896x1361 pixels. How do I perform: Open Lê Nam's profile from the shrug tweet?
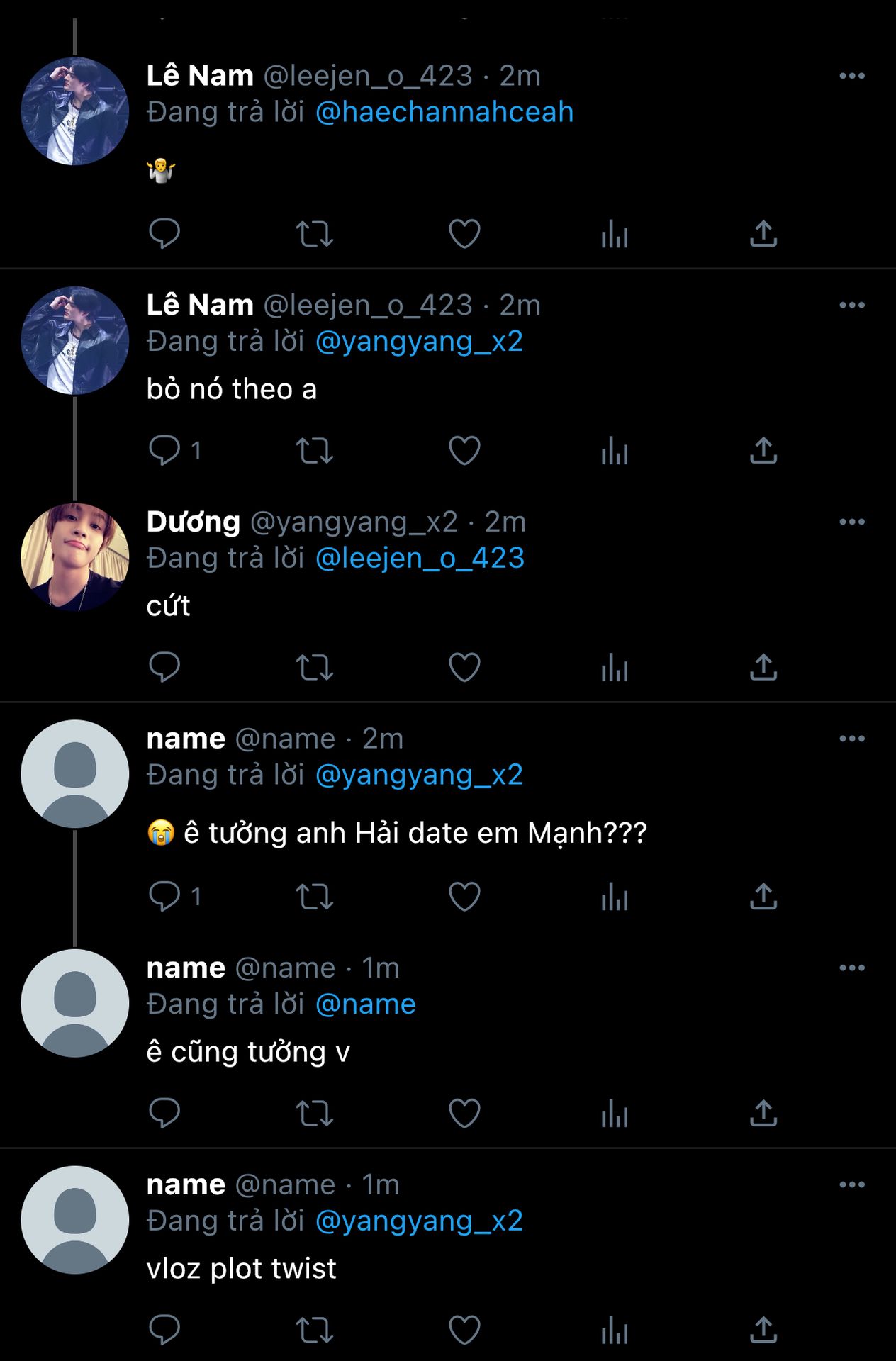(x=200, y=76)
